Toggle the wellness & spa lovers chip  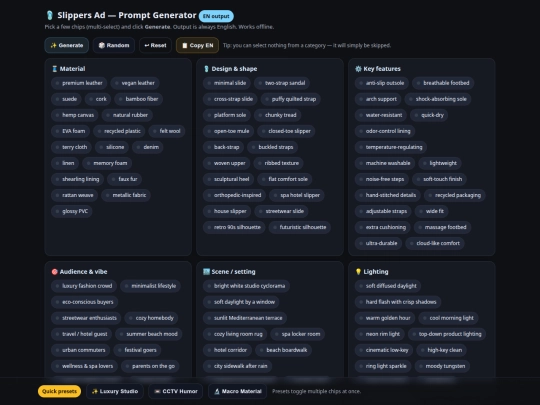click(84, 366)
